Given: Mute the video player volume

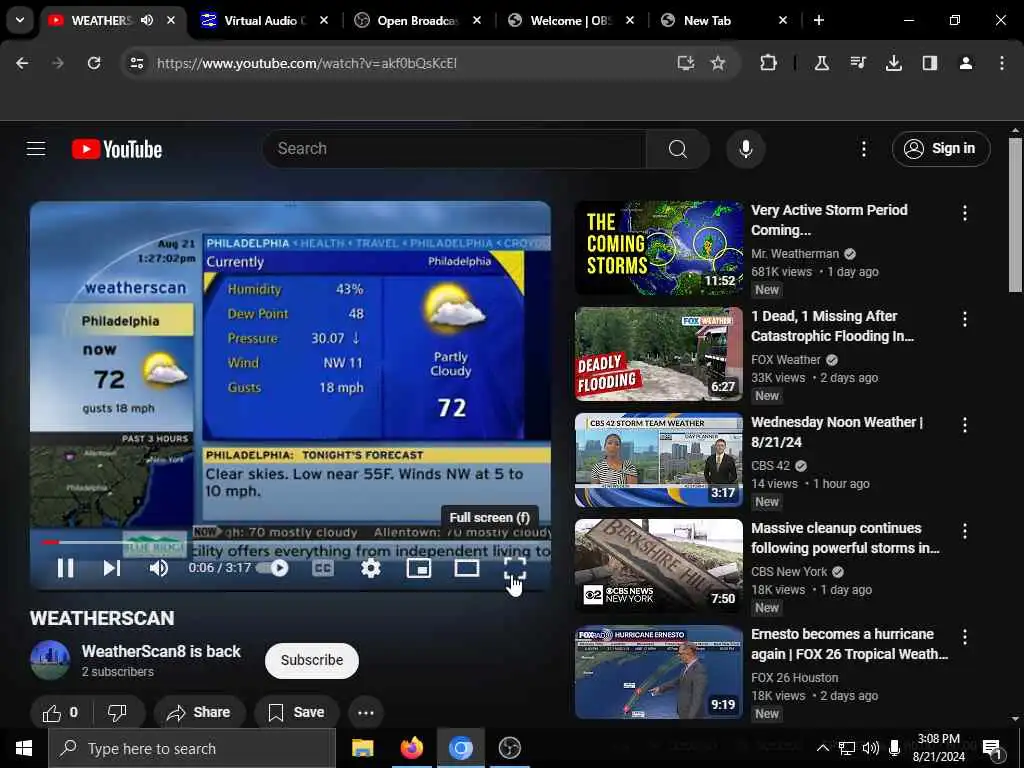Looking at the screenshot, I should (159, 568).
